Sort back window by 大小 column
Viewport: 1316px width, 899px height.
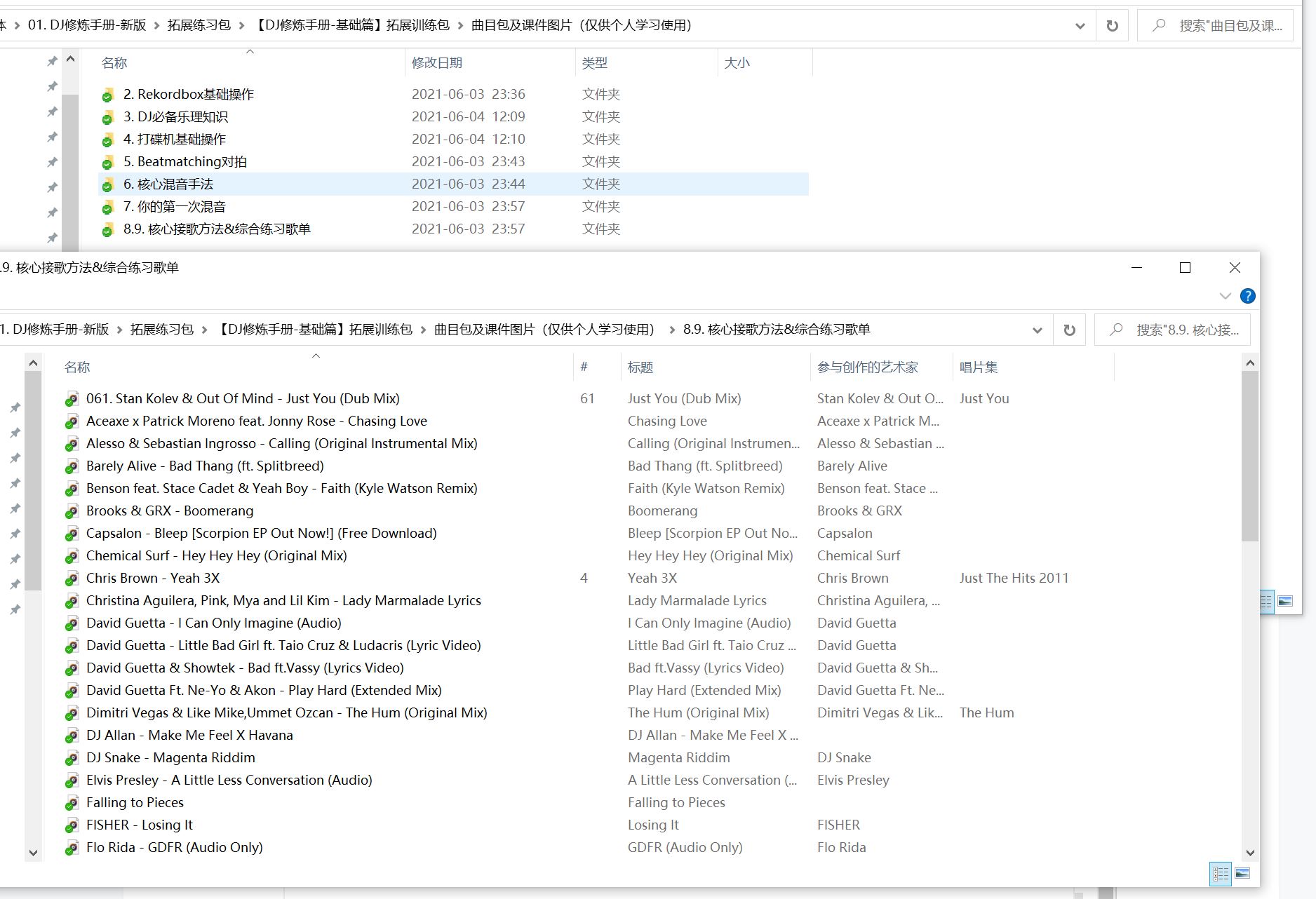(765, 63)
